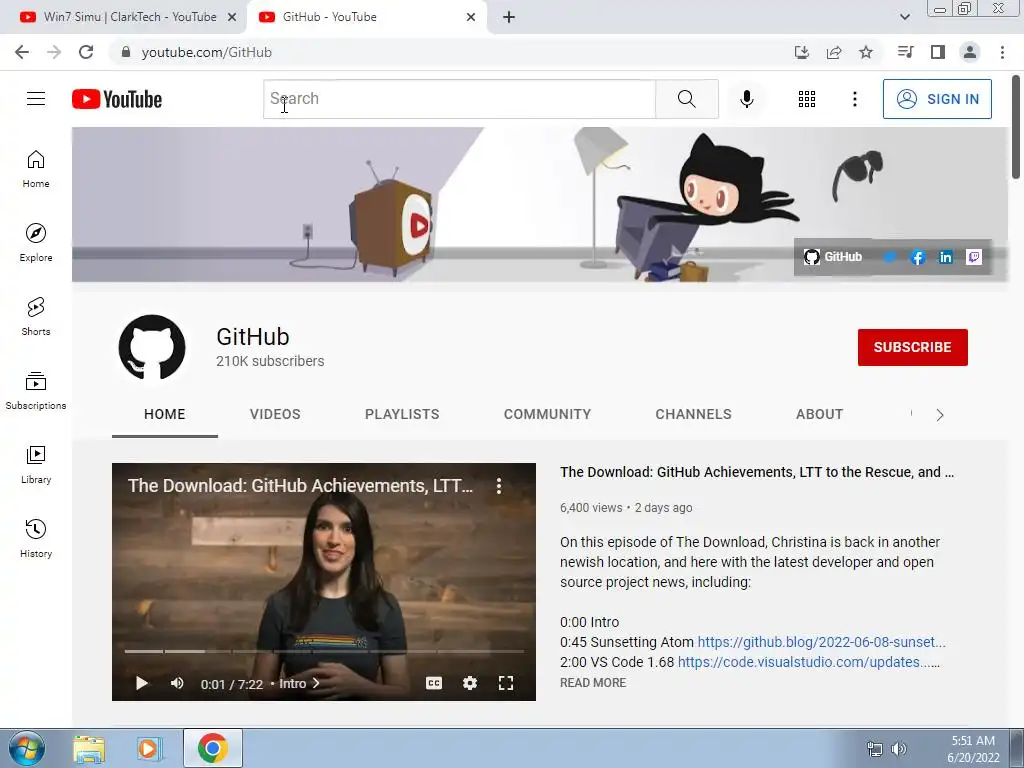
Task: Show more channel tabs with right chevron
Action: coord(940,415)
